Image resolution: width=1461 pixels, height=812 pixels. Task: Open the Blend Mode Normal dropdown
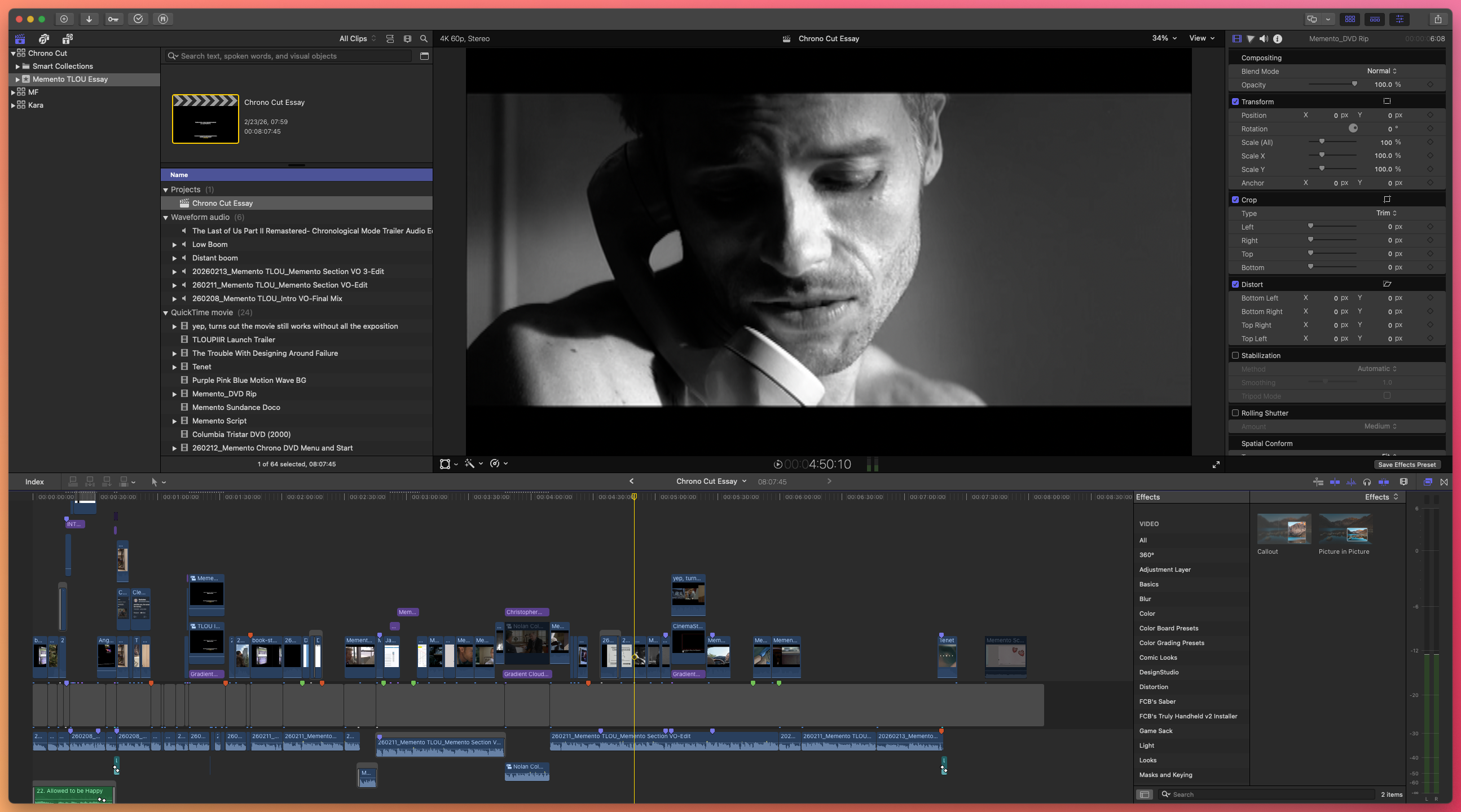(x=1381, y=71)
